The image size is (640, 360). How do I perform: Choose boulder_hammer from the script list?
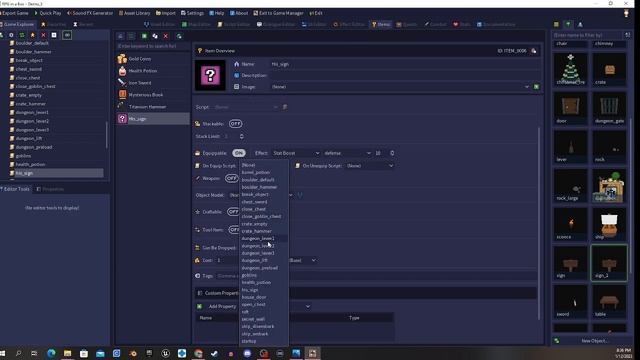click(263, 187)
